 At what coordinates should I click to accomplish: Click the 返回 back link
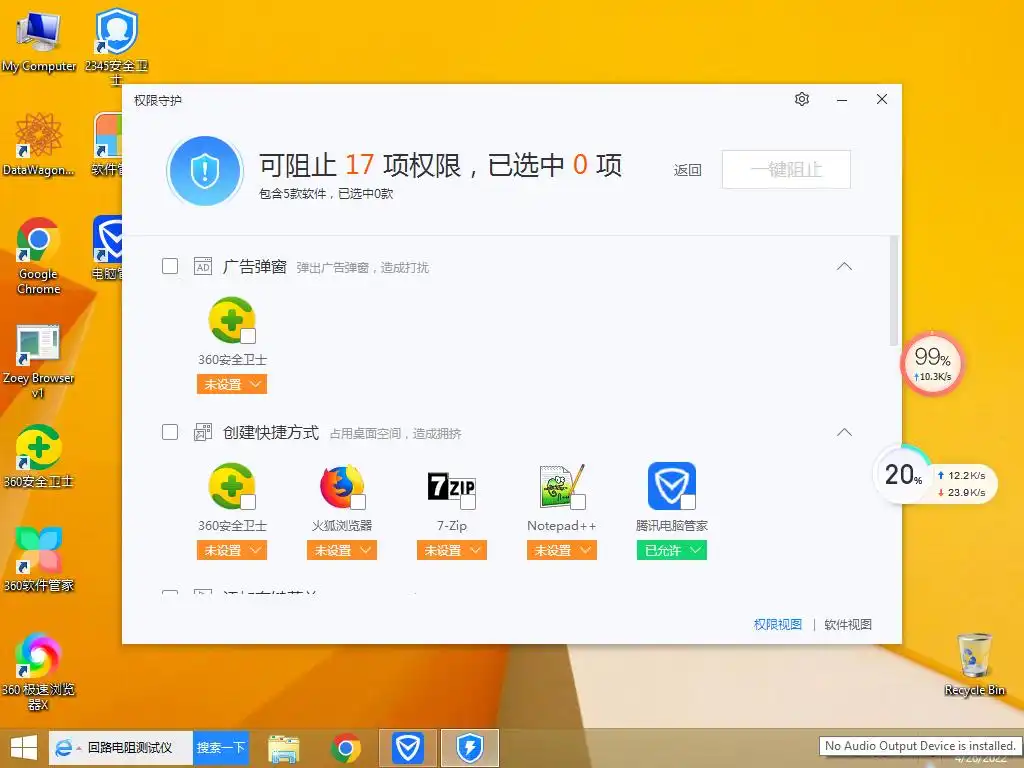(x=688, y=170)
